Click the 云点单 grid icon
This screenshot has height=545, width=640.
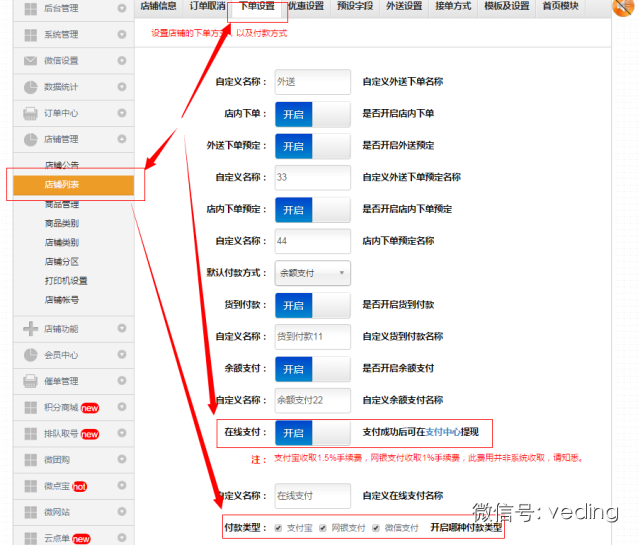[x=31, y=538]
